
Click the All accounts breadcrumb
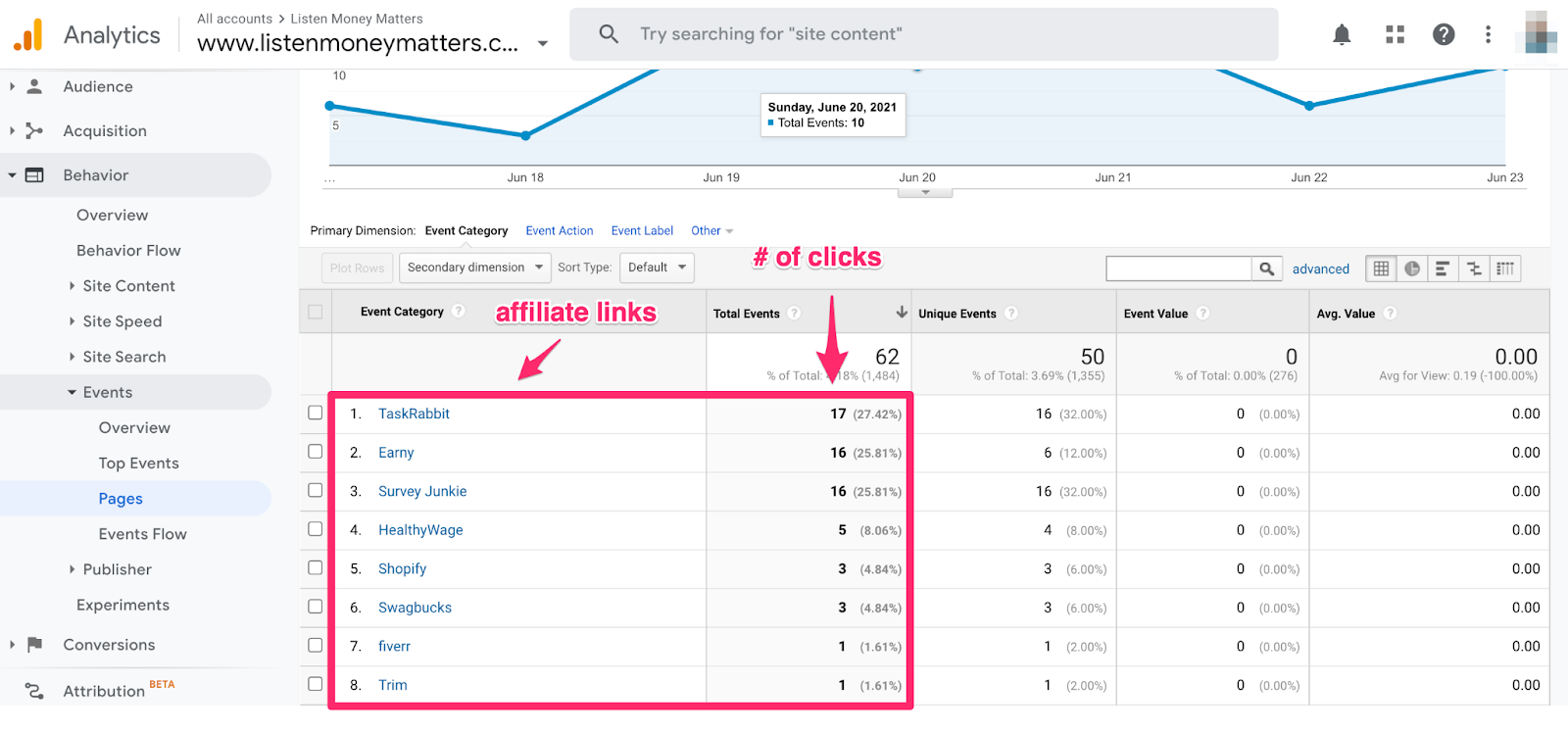tap(234, 19)
